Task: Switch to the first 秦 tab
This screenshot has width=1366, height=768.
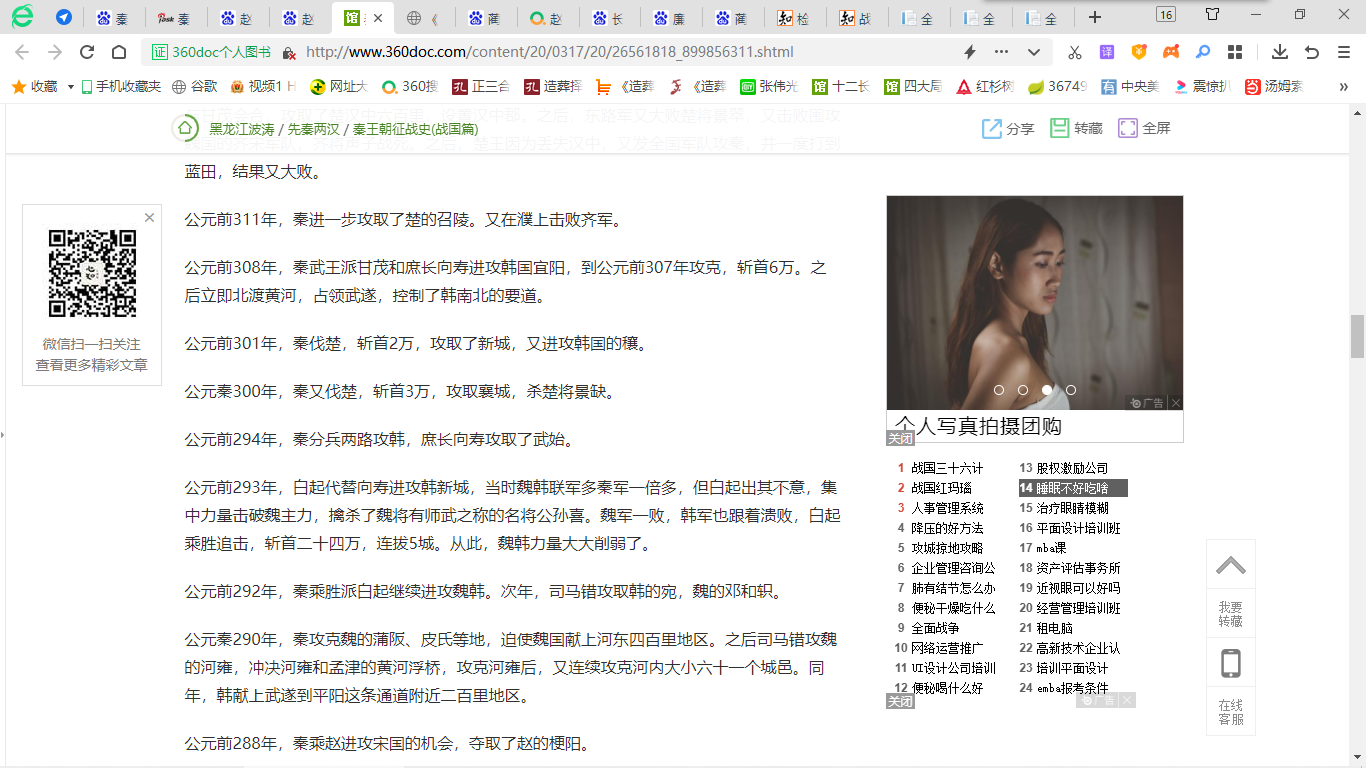Action: click(x=113, y=18)
